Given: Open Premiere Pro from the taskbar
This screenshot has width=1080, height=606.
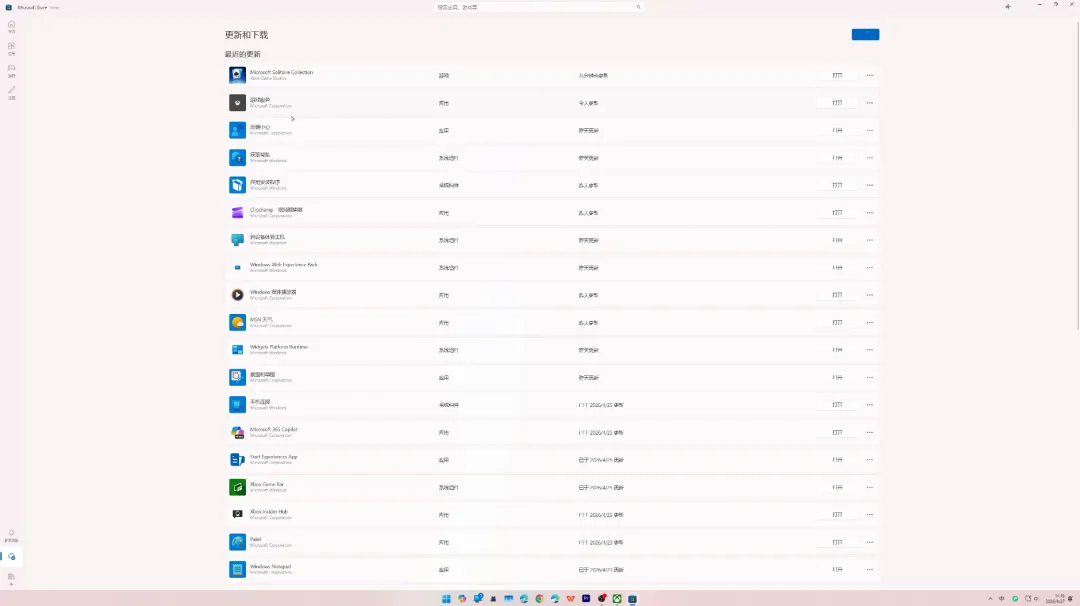Looking at the screenshot, I should 586,598.
